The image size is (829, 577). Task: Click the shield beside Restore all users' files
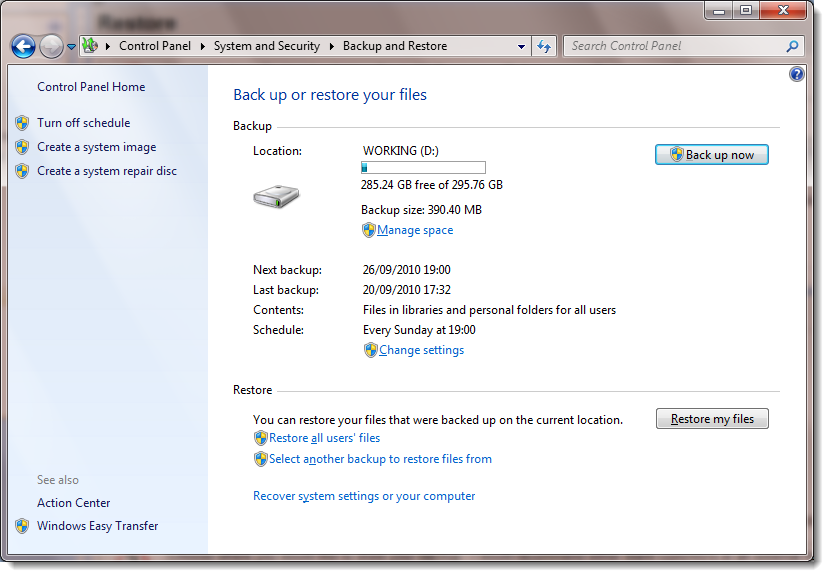259,437
